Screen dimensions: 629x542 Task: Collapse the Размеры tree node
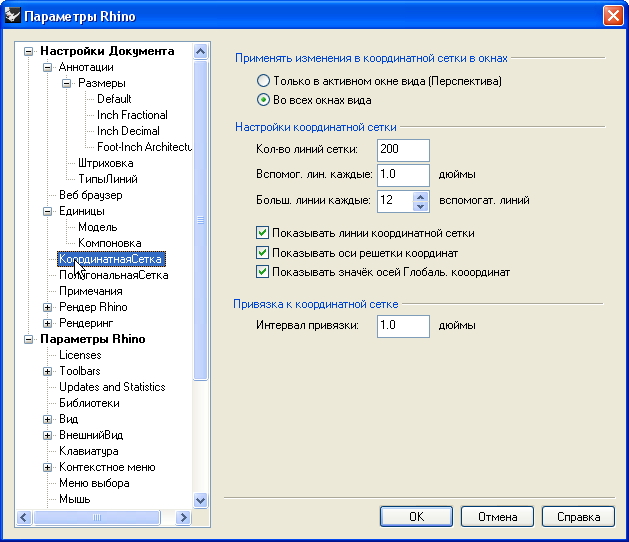(x=67, y=83)
